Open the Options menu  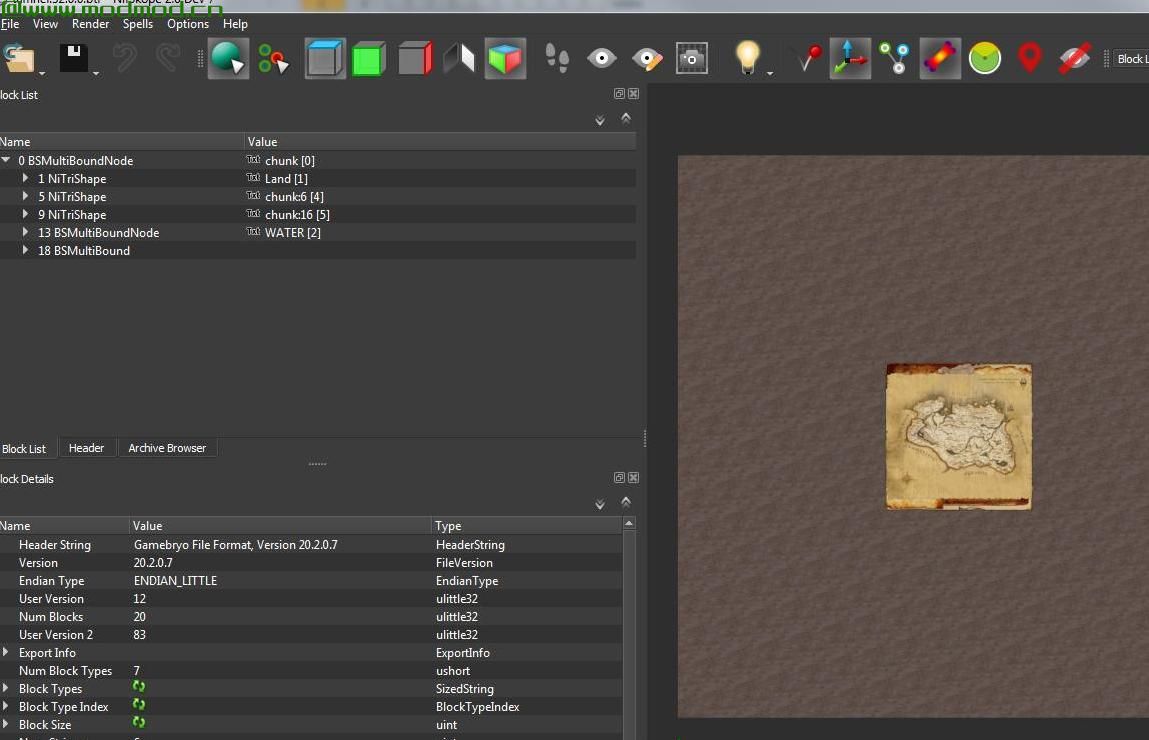tap(188, 23)
